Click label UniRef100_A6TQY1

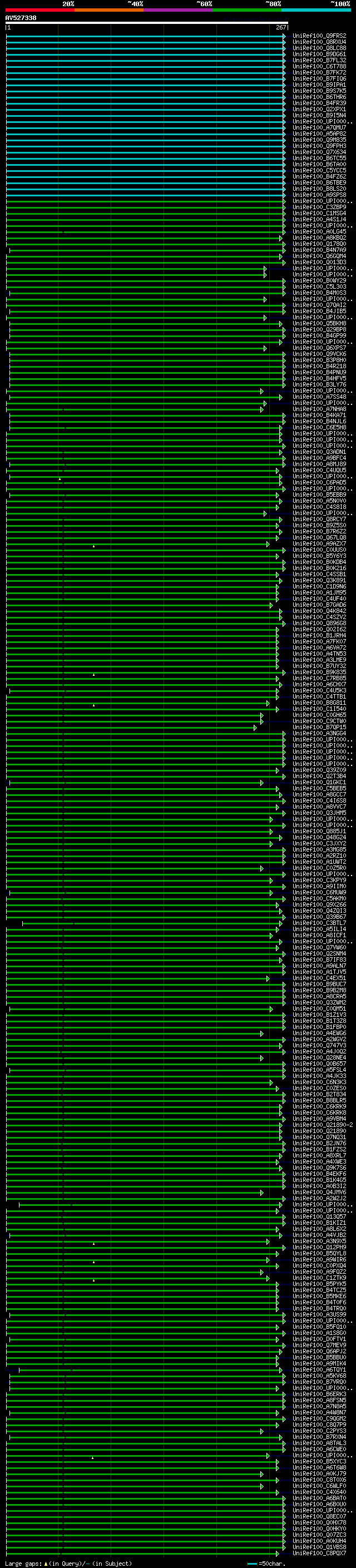point(319,1369)
